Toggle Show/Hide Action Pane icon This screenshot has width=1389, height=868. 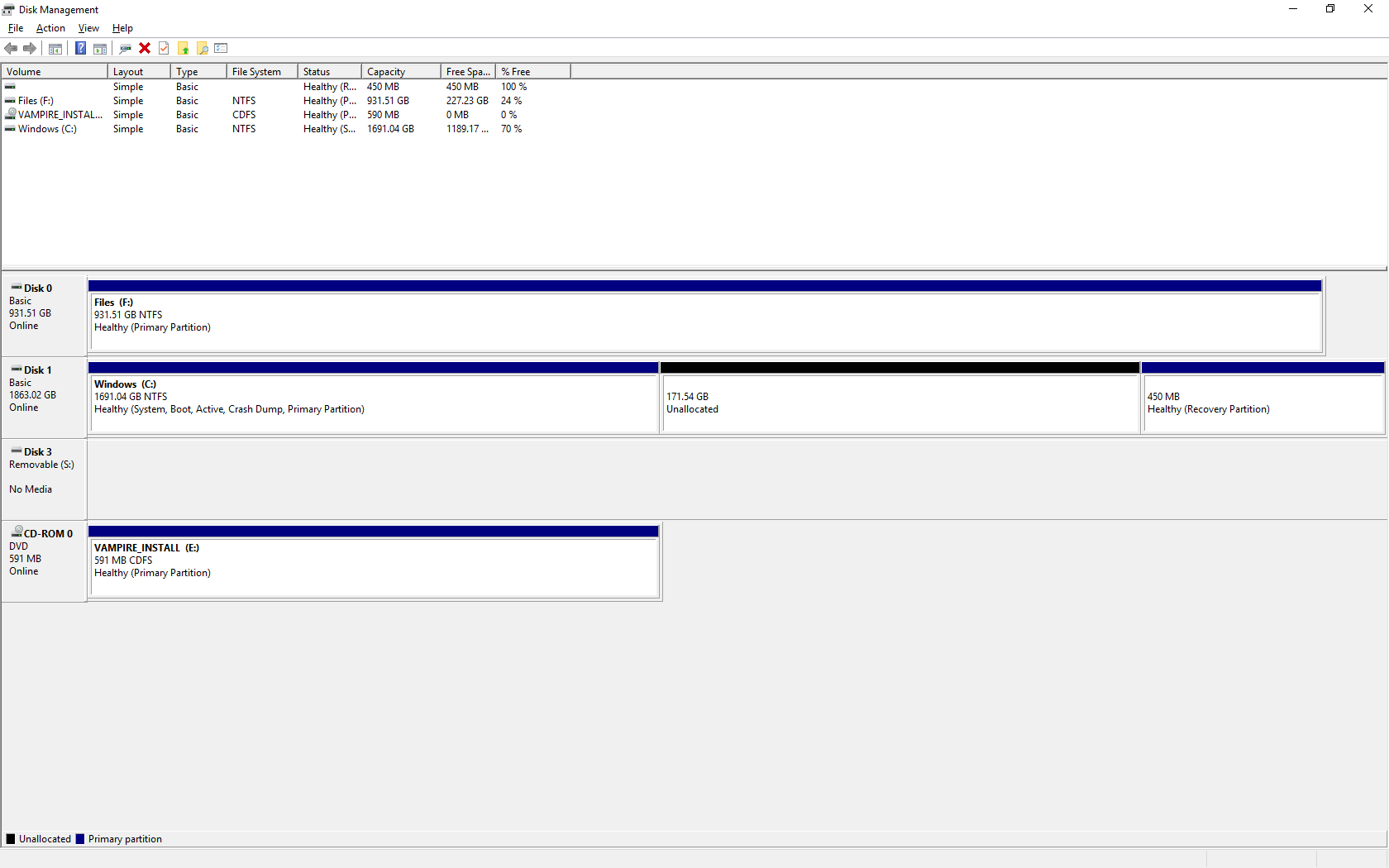coord(100,49)
